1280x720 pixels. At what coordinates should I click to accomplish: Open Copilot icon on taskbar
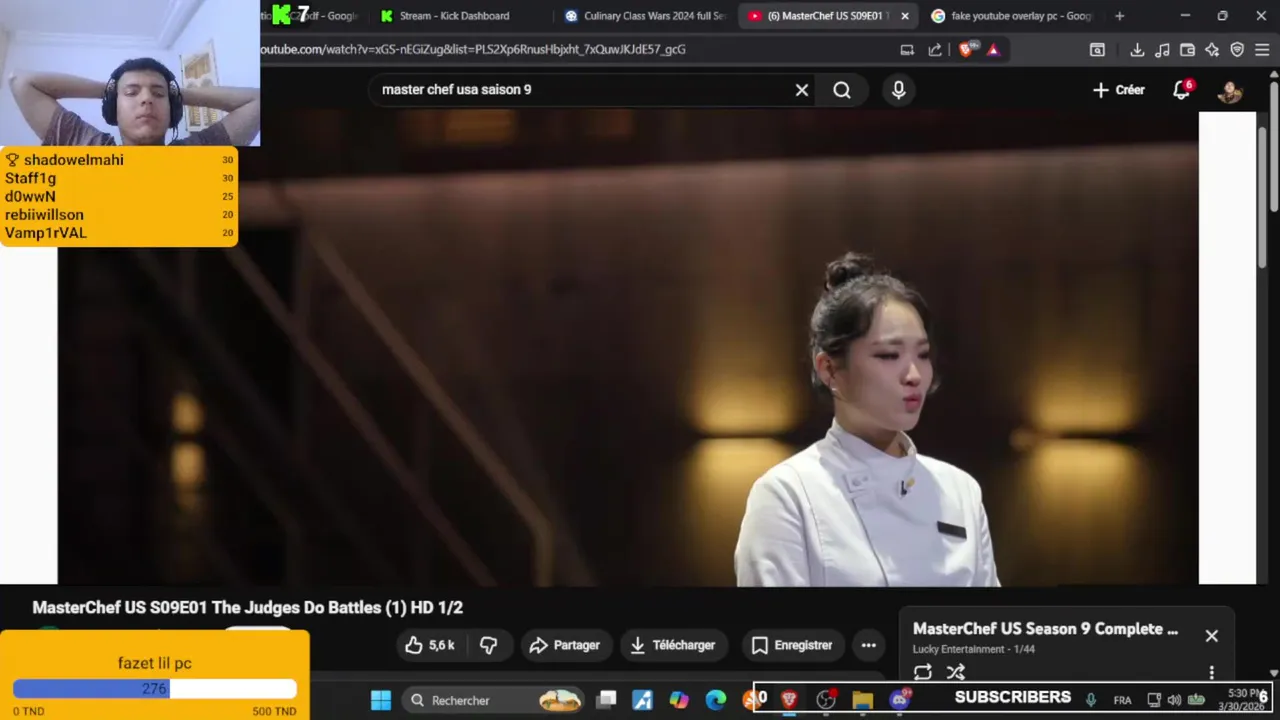coord(679,700)
